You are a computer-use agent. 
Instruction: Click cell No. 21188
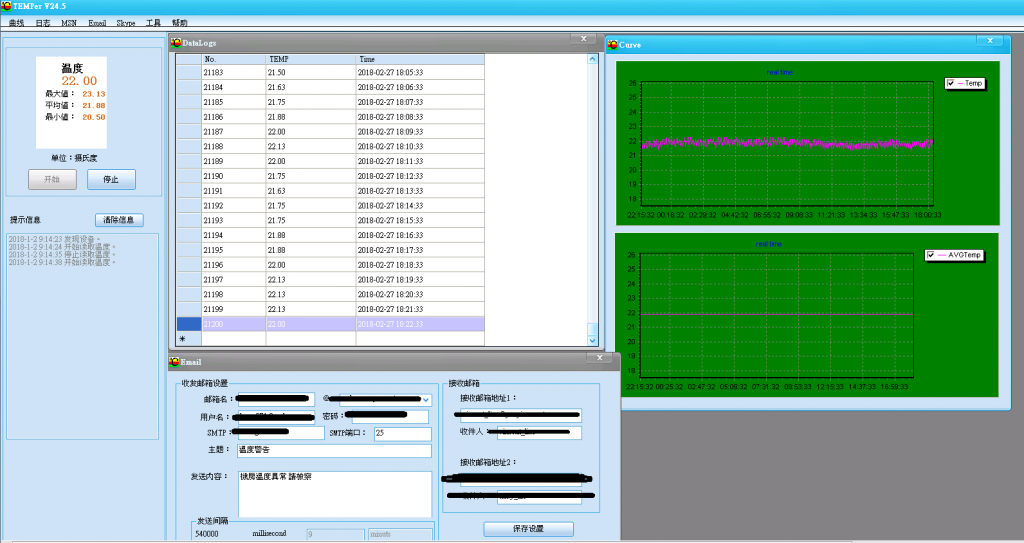[234, 146]
